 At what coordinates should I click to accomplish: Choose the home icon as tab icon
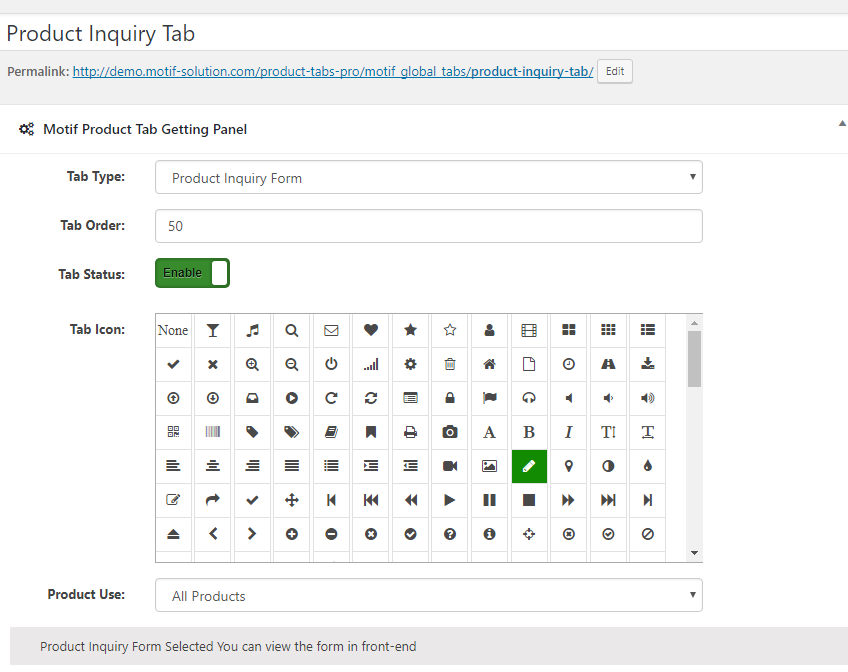[489, 364]
